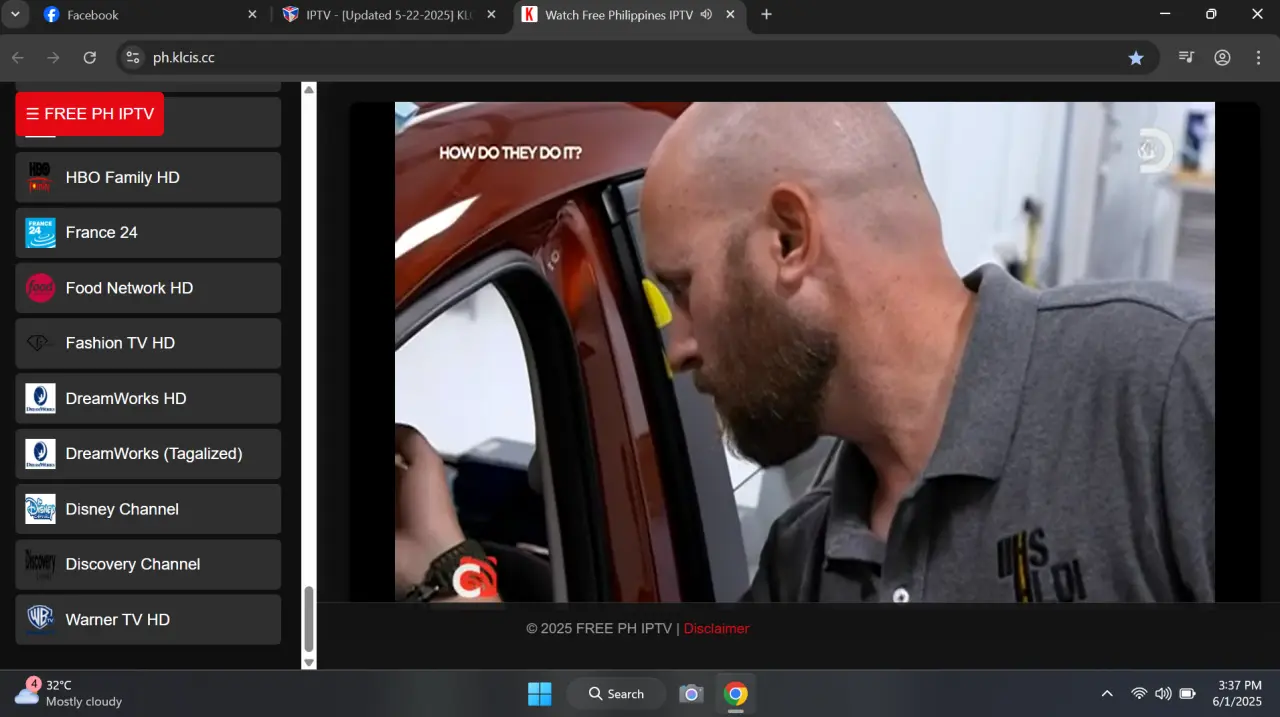Go back to the previous page
1280x717 pixels.
pyautogui.click(x=18, y=58)
